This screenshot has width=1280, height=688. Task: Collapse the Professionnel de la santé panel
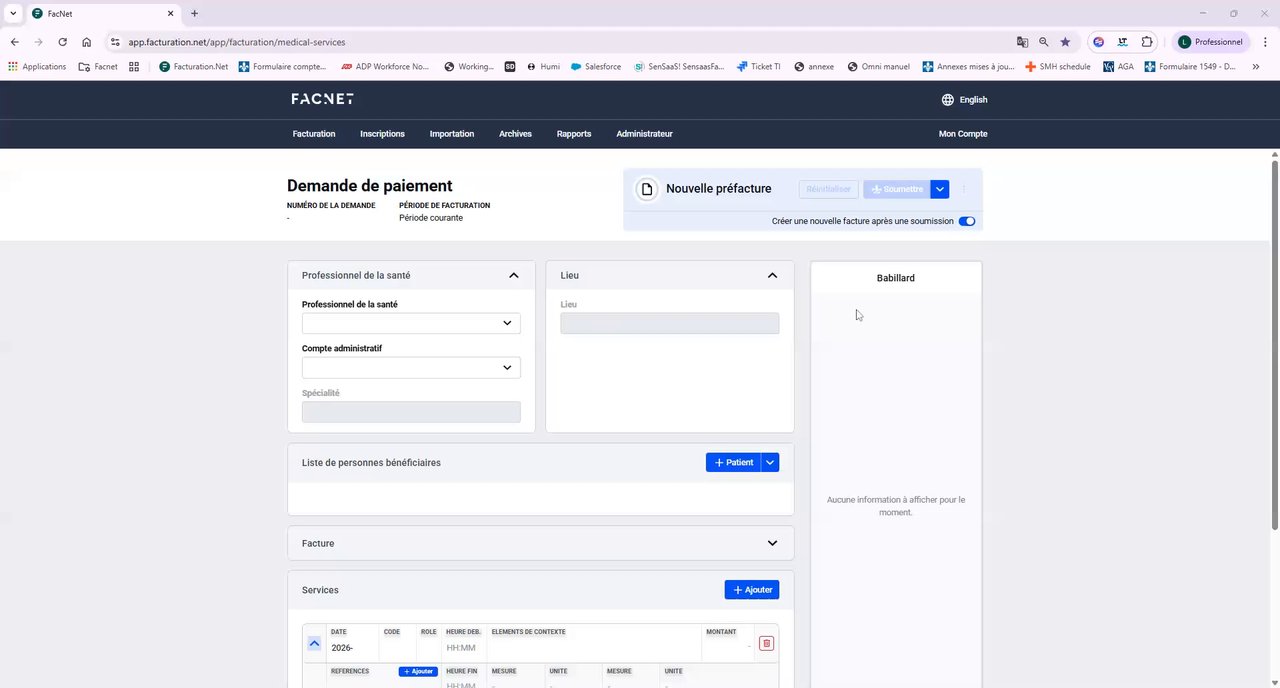pos(514,275)
